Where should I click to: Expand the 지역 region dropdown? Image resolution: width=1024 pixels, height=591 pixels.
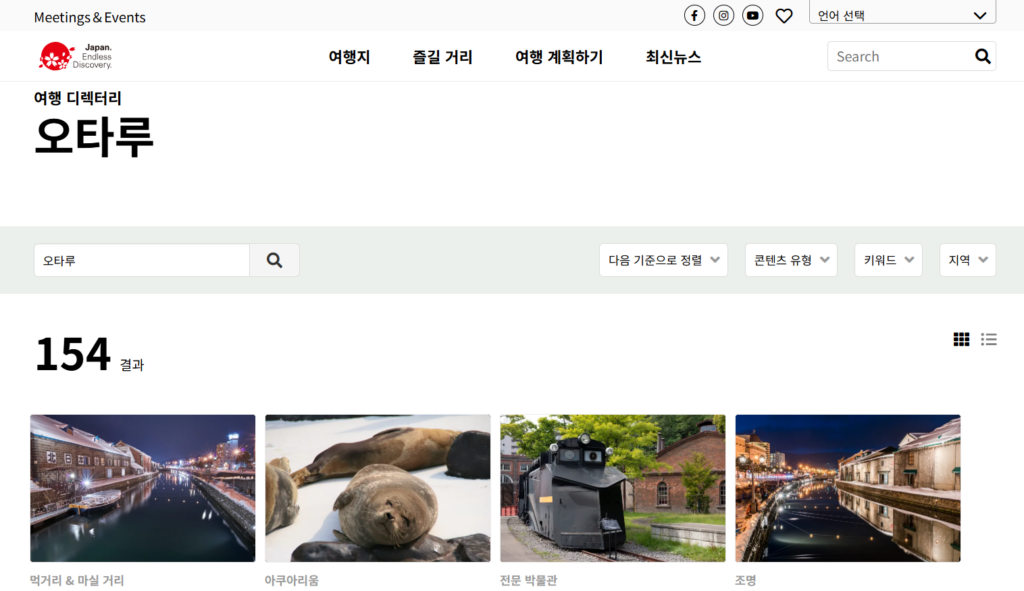tap(967, 259)
